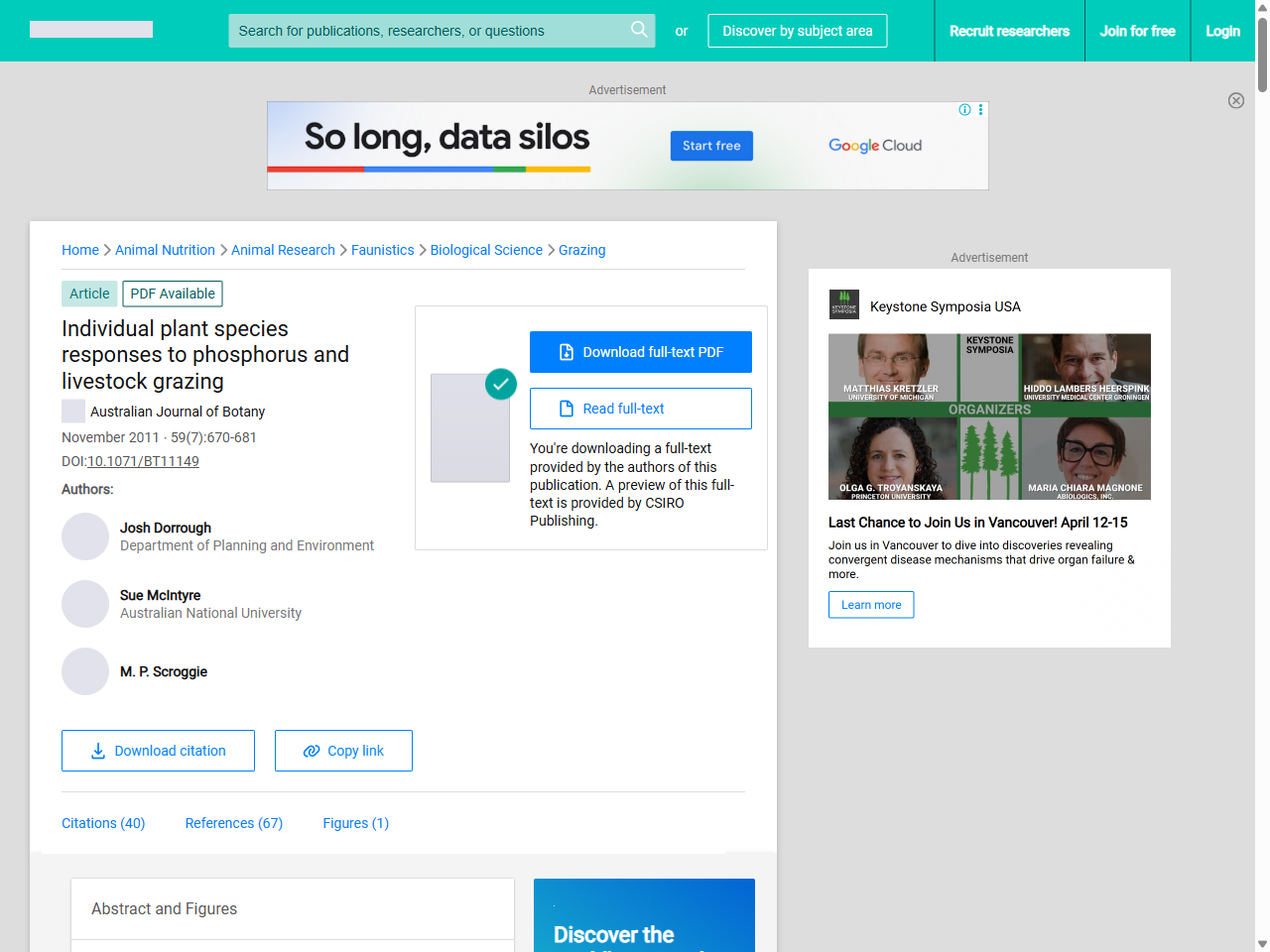Image resolution: width=1270 pixels, height=952 pixels.
Task: Close the ad with the circled X icon
Action: tap(1235, 100)
